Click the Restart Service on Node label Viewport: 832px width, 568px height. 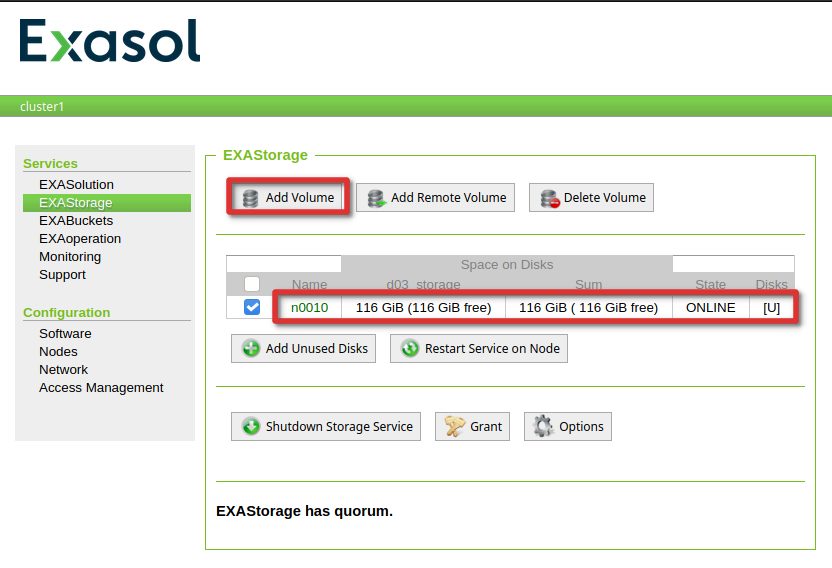point(492,348)
